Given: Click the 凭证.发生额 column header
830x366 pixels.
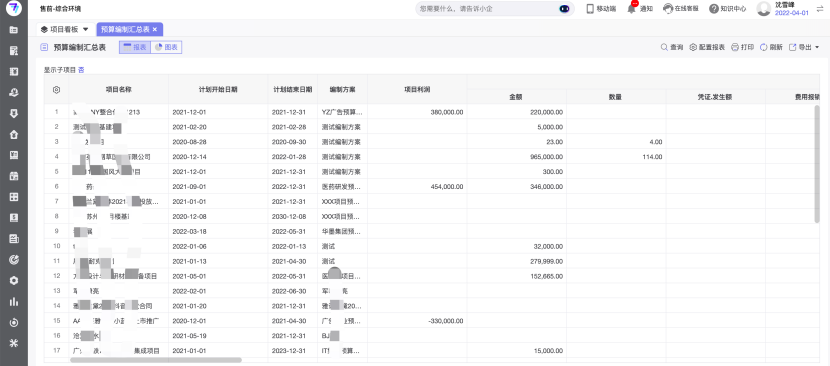Looking at the screenshot, I should [715, 97].
